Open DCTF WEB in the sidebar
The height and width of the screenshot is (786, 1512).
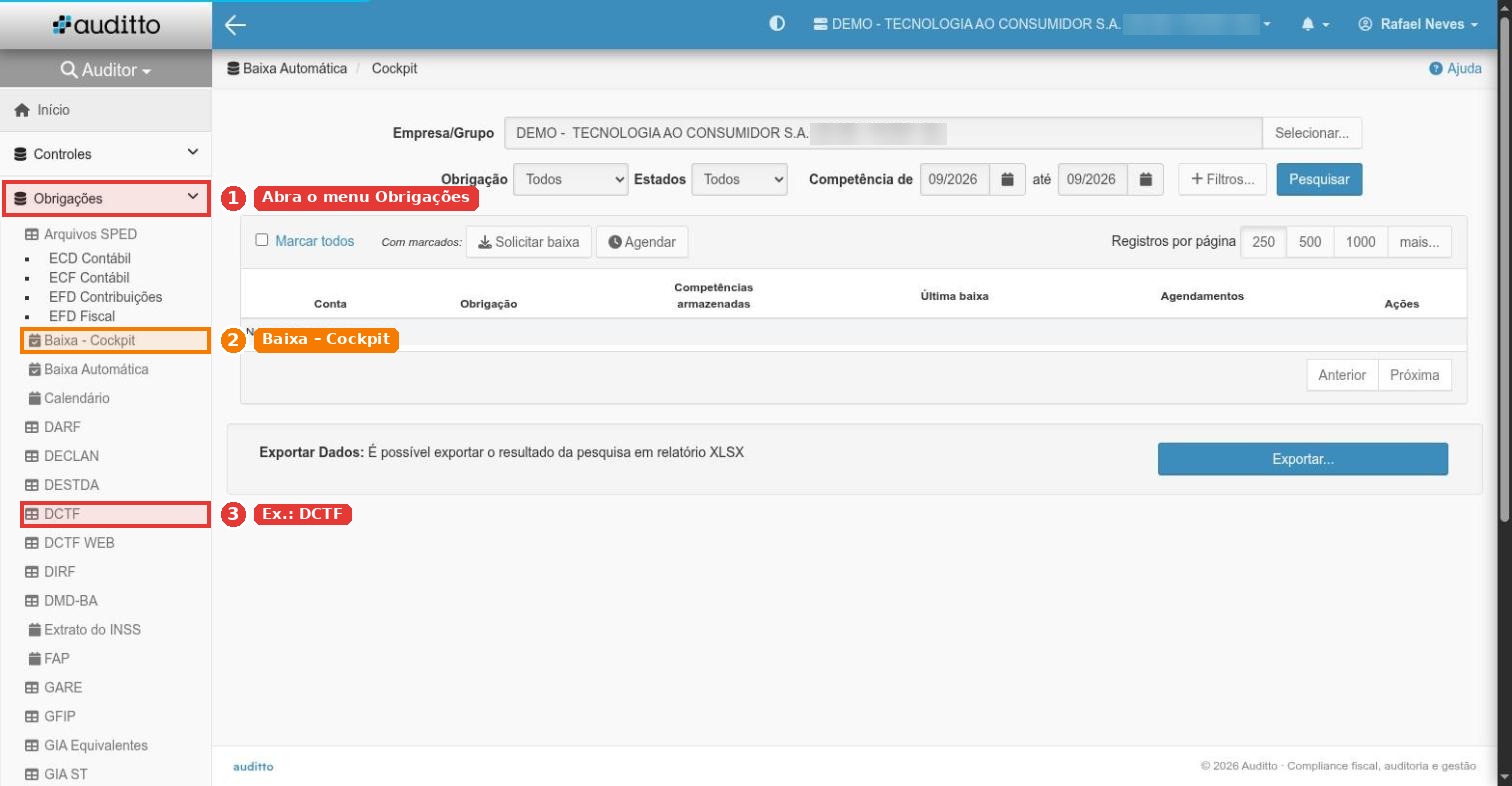click(x=70, y=543)
